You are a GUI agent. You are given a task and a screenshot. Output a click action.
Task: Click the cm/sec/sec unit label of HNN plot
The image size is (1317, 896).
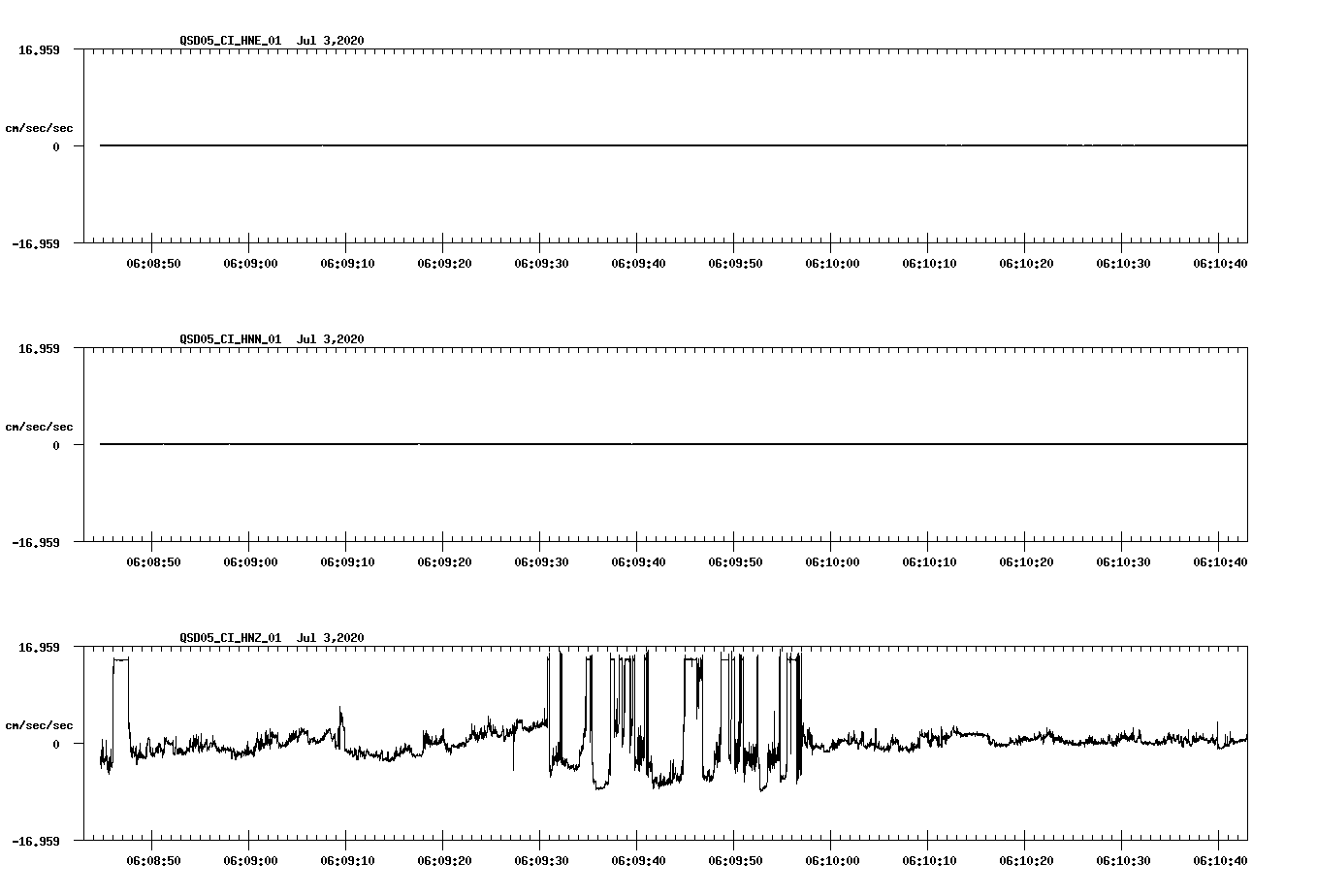point(39,427)
